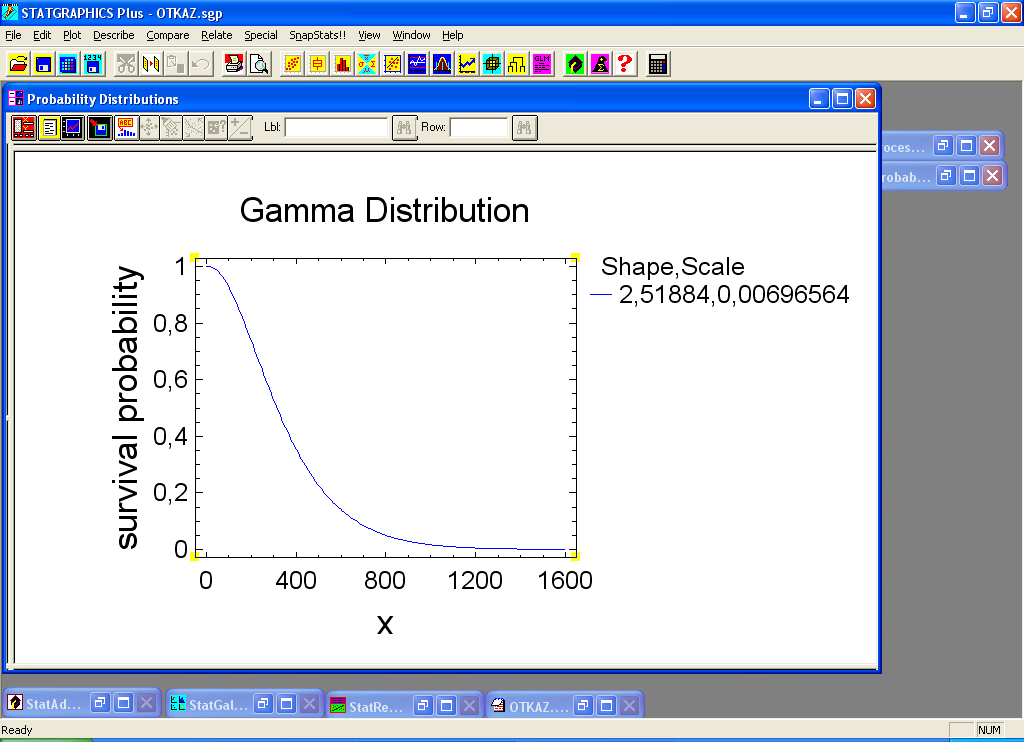Click the Shape,Scale legend heading
This screenshot has height=742, width=1024.
(673, 266)
